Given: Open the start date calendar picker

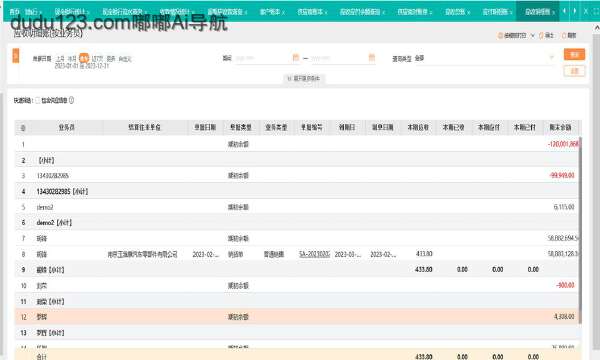Looking at the screenshot, I should 295,58.
